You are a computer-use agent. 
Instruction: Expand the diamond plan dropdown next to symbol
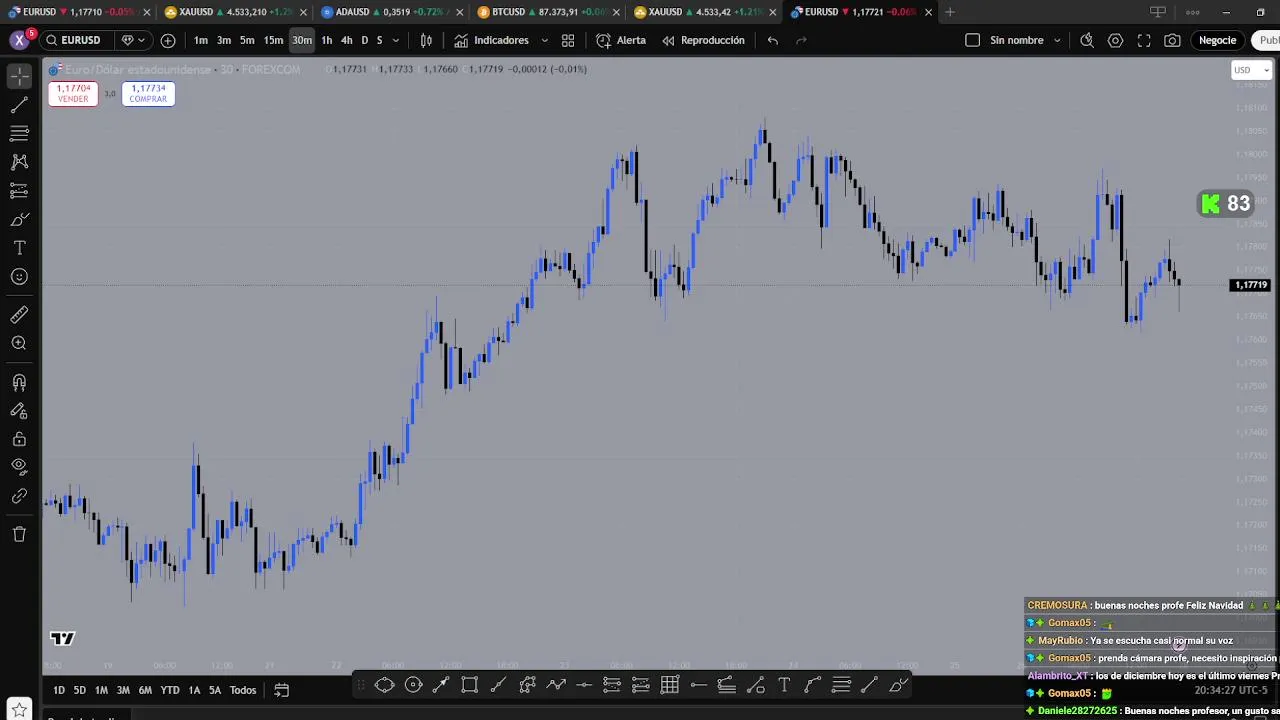[x=134, y=40]
